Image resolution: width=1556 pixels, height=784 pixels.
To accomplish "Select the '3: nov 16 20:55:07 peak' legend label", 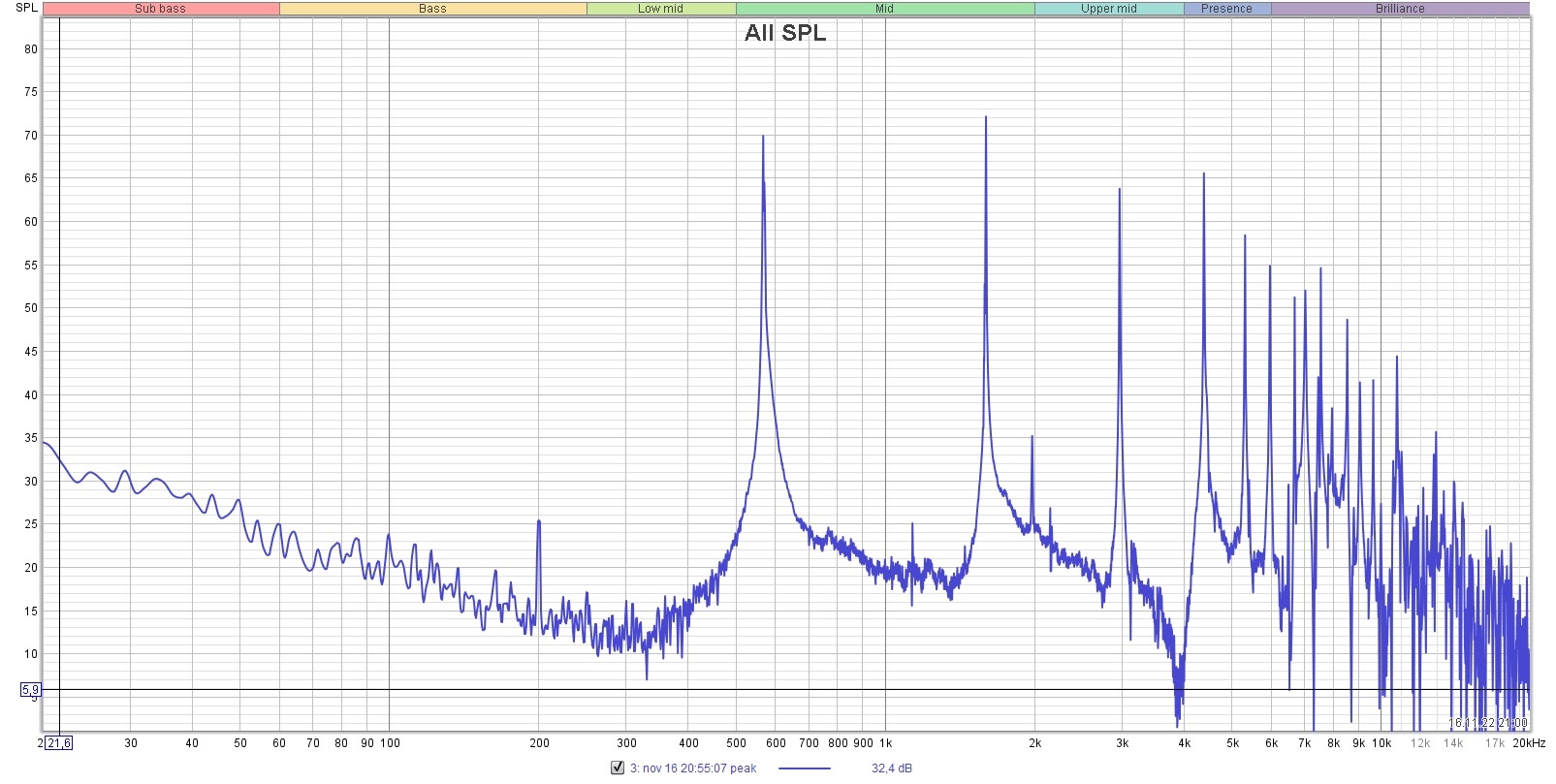I will pyautogui.click(x=693, y=768).
